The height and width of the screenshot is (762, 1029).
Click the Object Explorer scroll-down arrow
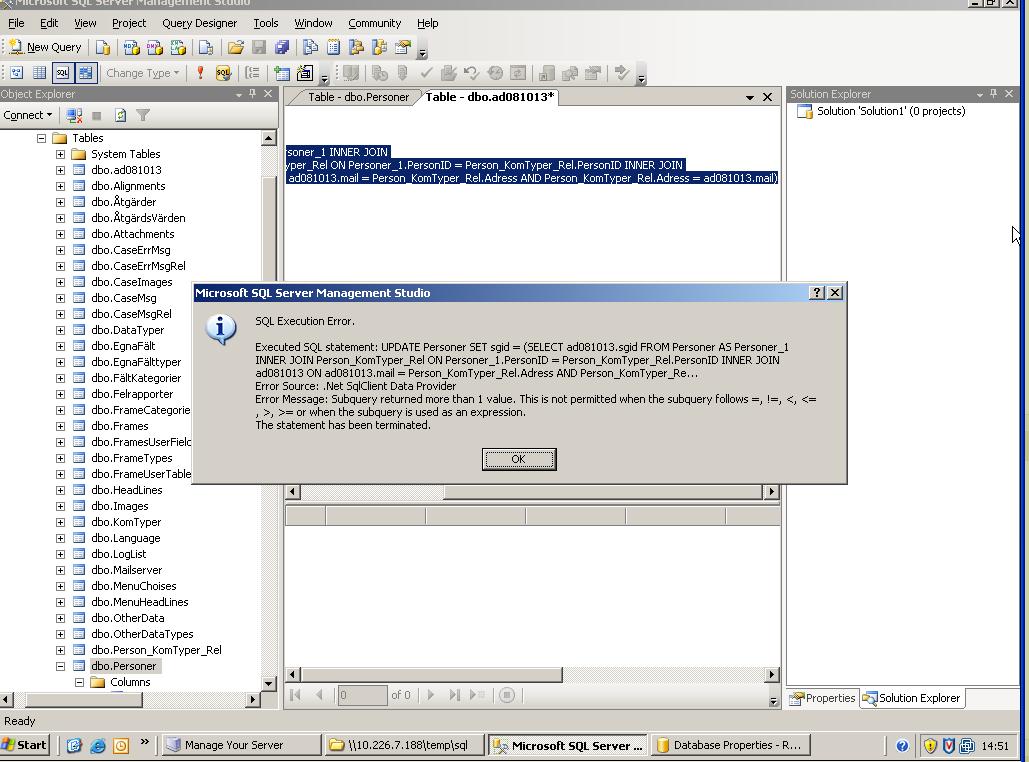pyautogui.click(x=268, y=684)
